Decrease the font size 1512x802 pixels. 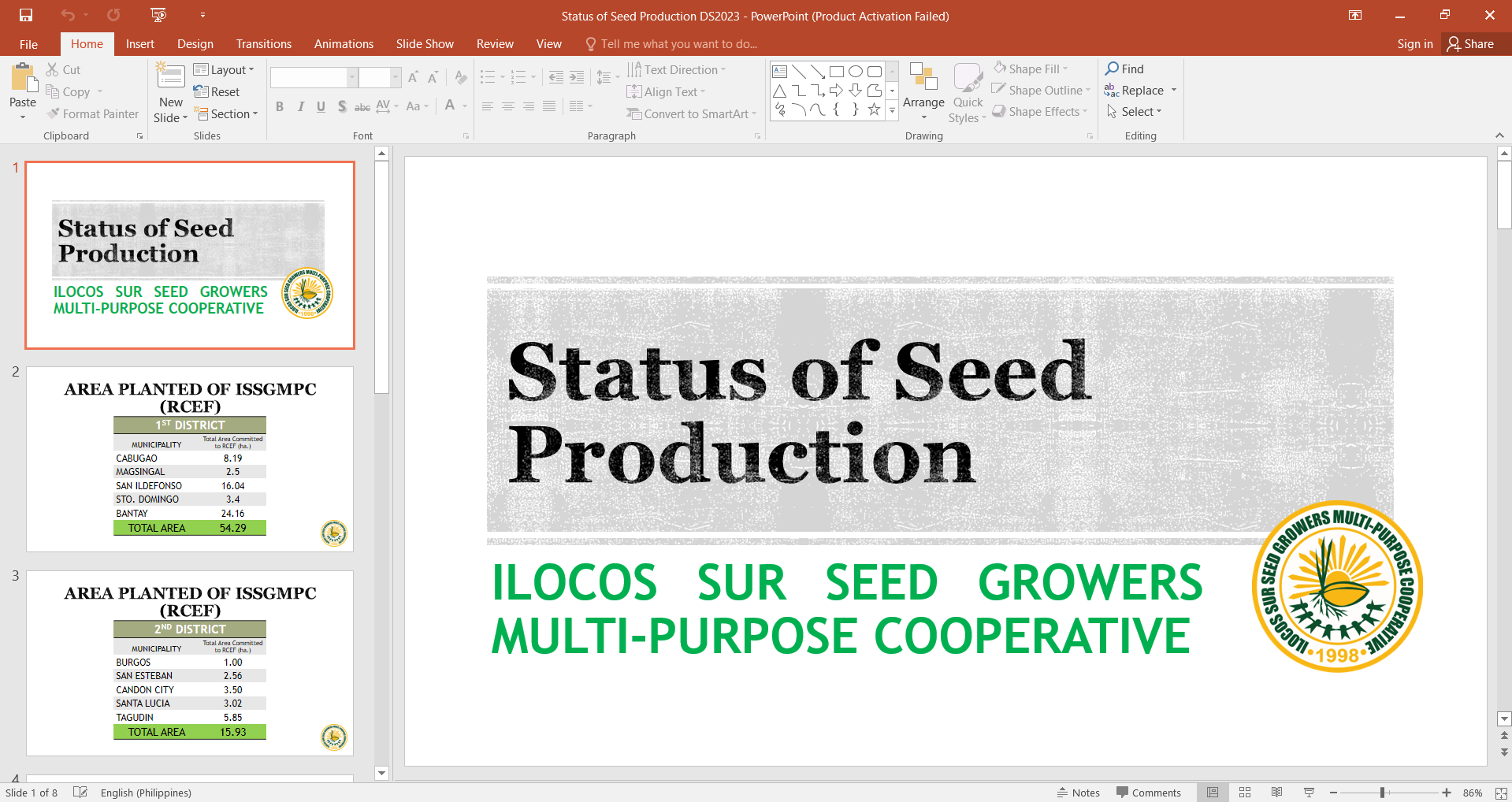click(433, 77)
